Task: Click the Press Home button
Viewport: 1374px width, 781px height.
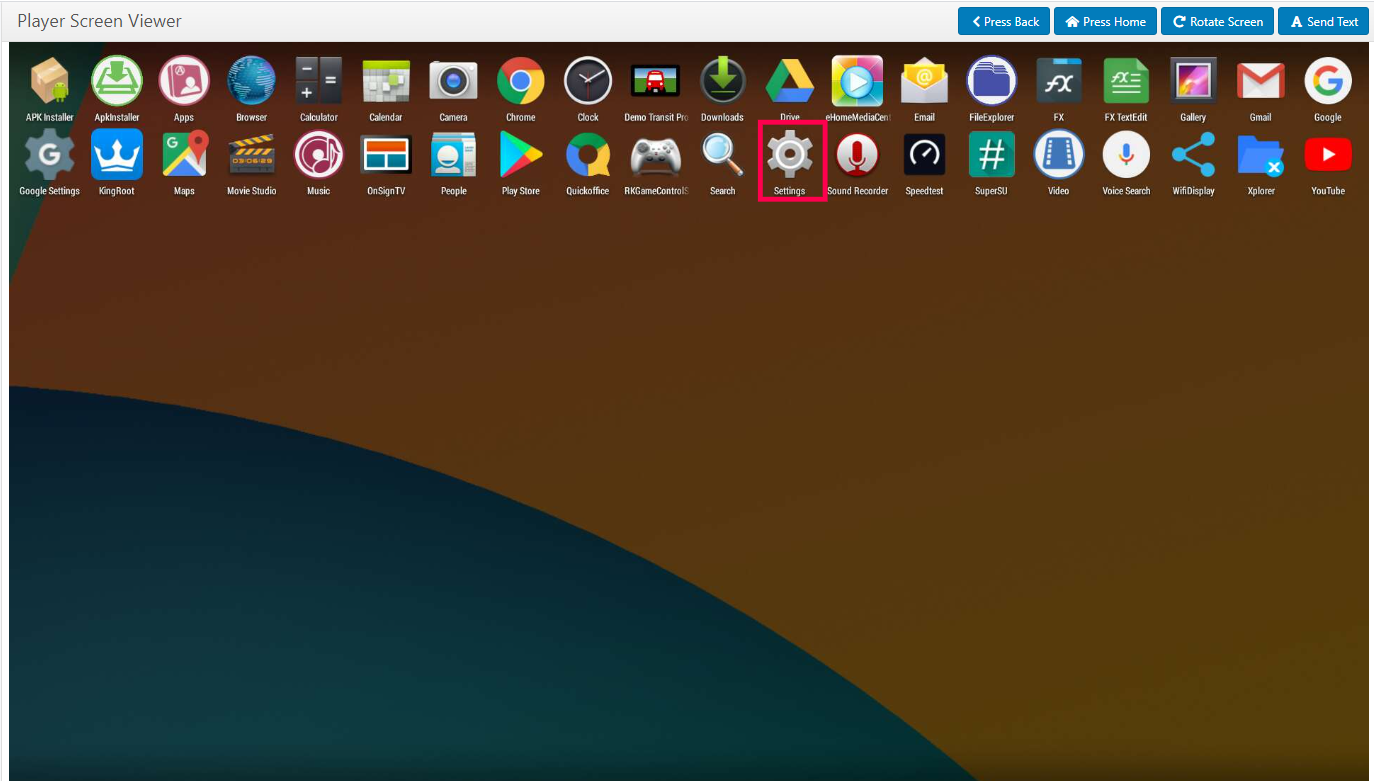Action: (x=1105, y=21)
